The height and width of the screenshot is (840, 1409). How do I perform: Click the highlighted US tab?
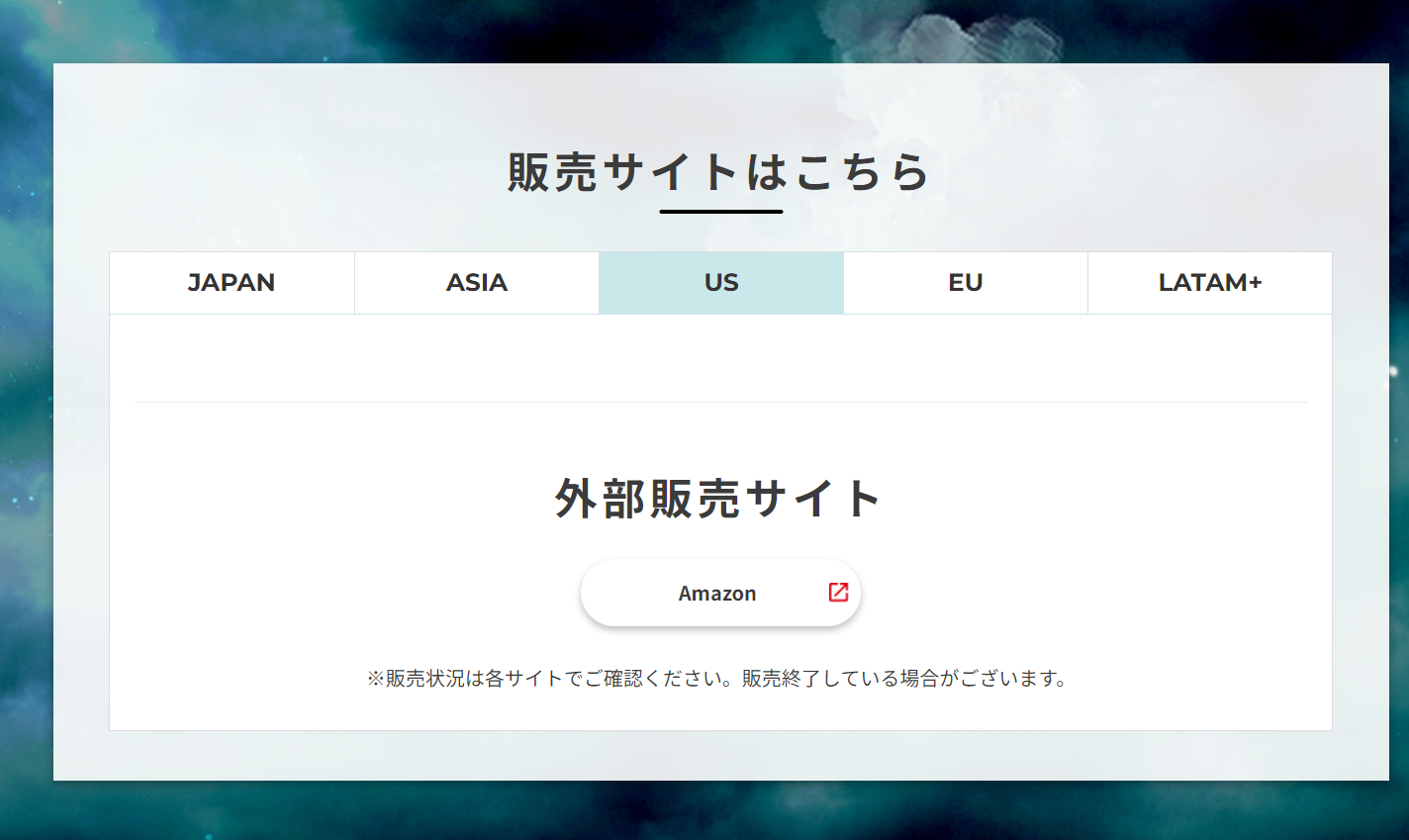(x=720, y=283)
